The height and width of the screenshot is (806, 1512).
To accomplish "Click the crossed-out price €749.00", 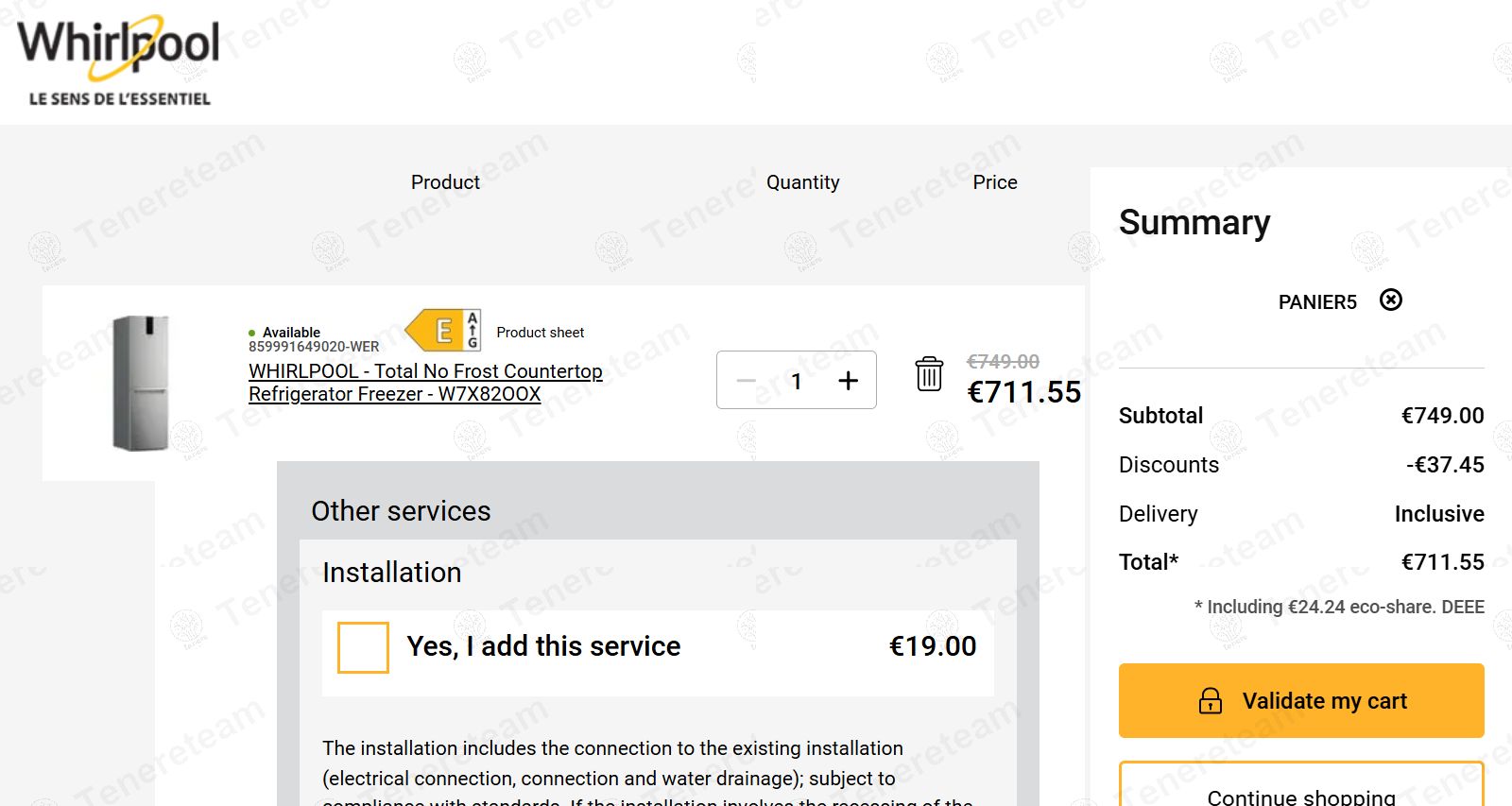I will [1003, 362].
